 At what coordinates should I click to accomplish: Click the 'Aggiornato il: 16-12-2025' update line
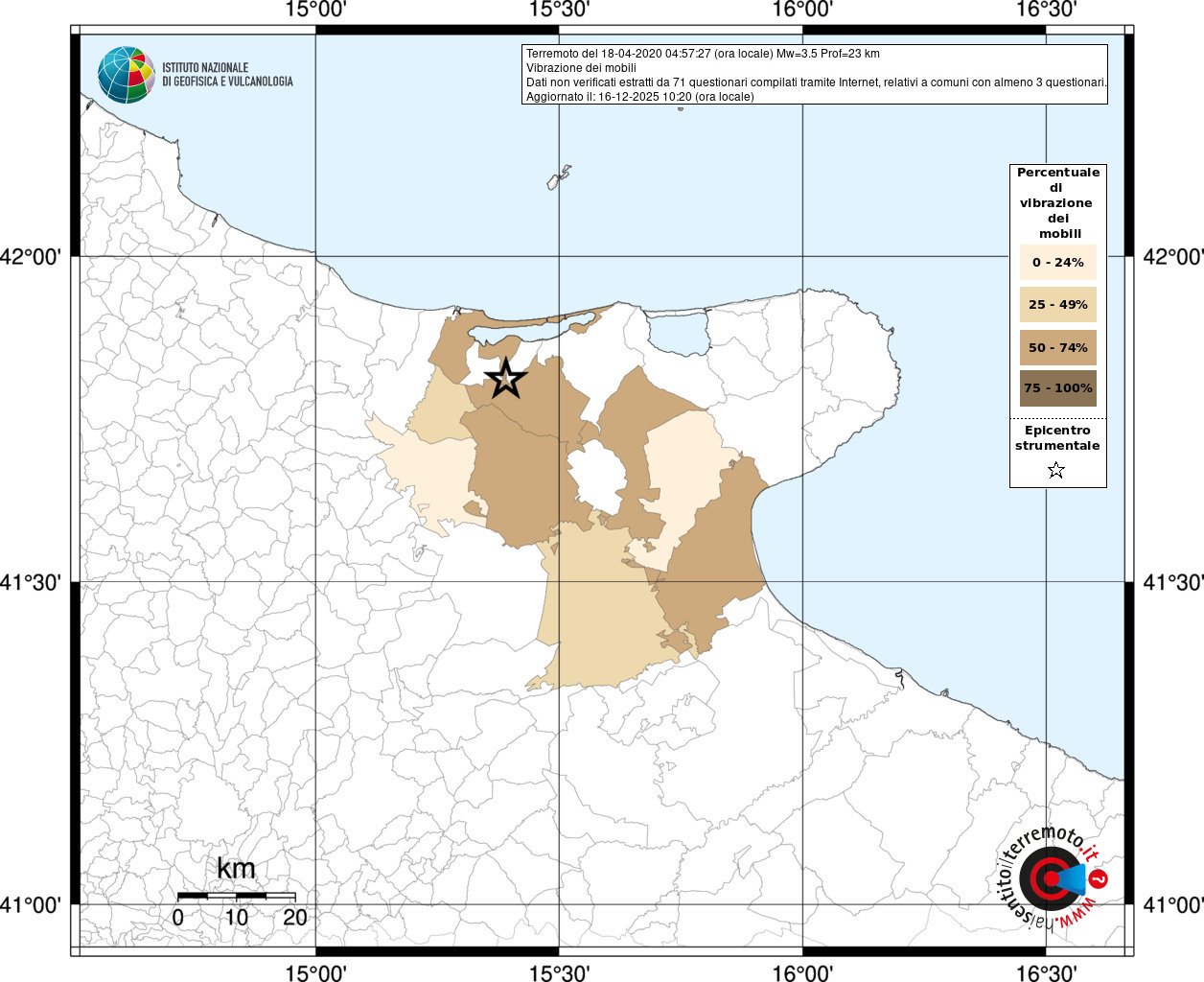click(x=639, y=97)
